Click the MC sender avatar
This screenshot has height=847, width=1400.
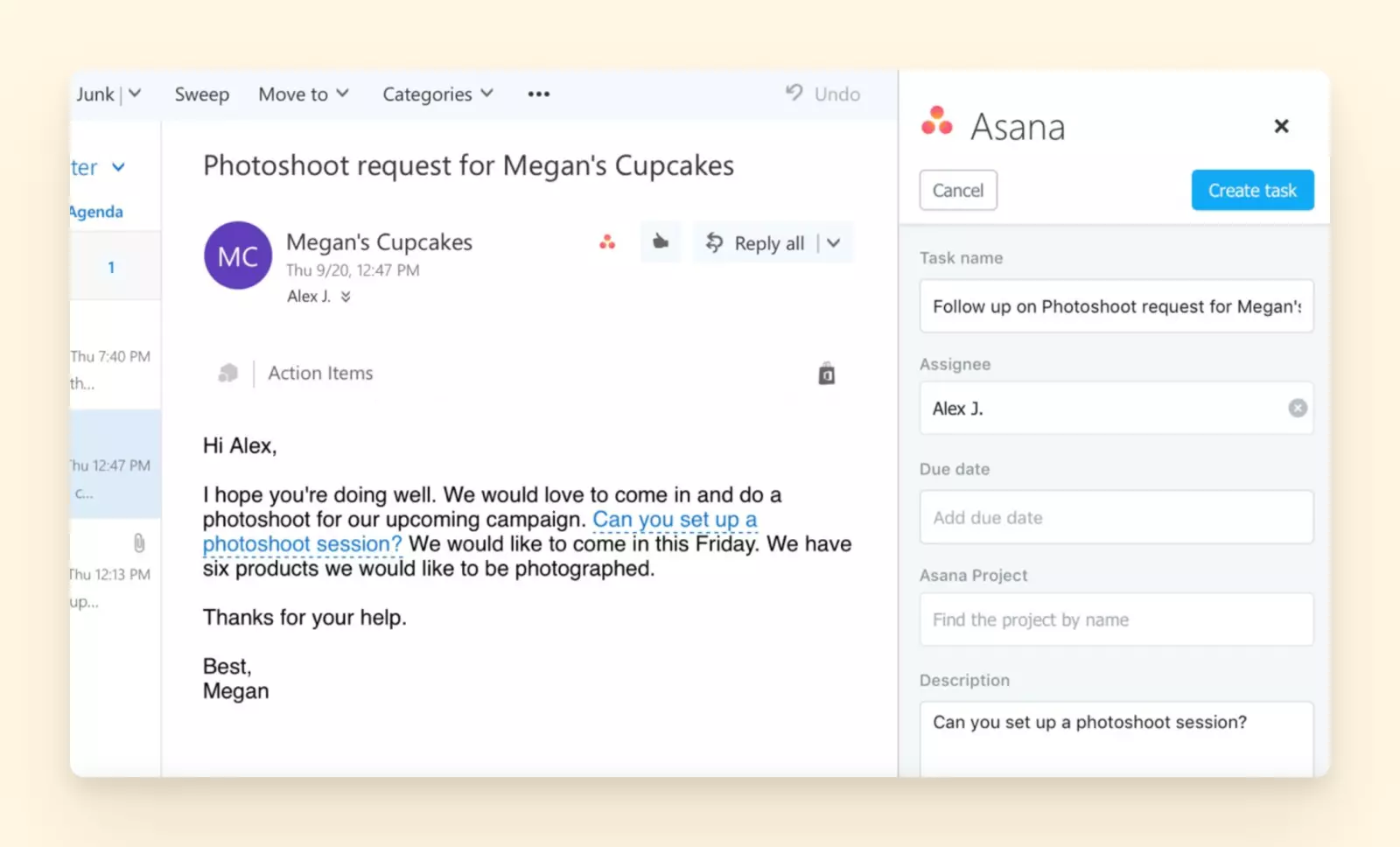pyautogui.click(x=238, y=255)
